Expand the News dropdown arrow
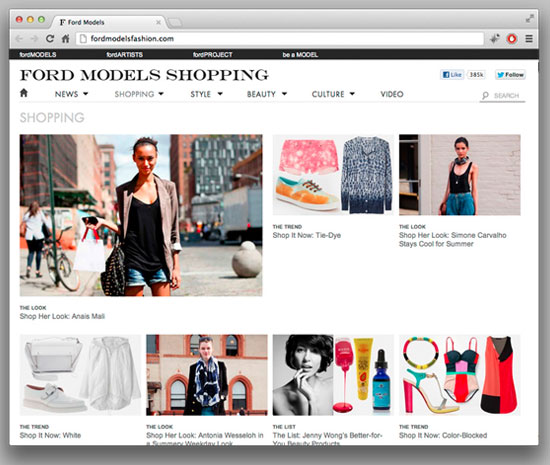 pos(86,94)
